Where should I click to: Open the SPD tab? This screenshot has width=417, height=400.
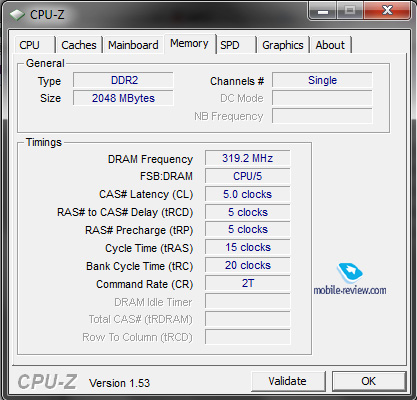pos(236,45)
